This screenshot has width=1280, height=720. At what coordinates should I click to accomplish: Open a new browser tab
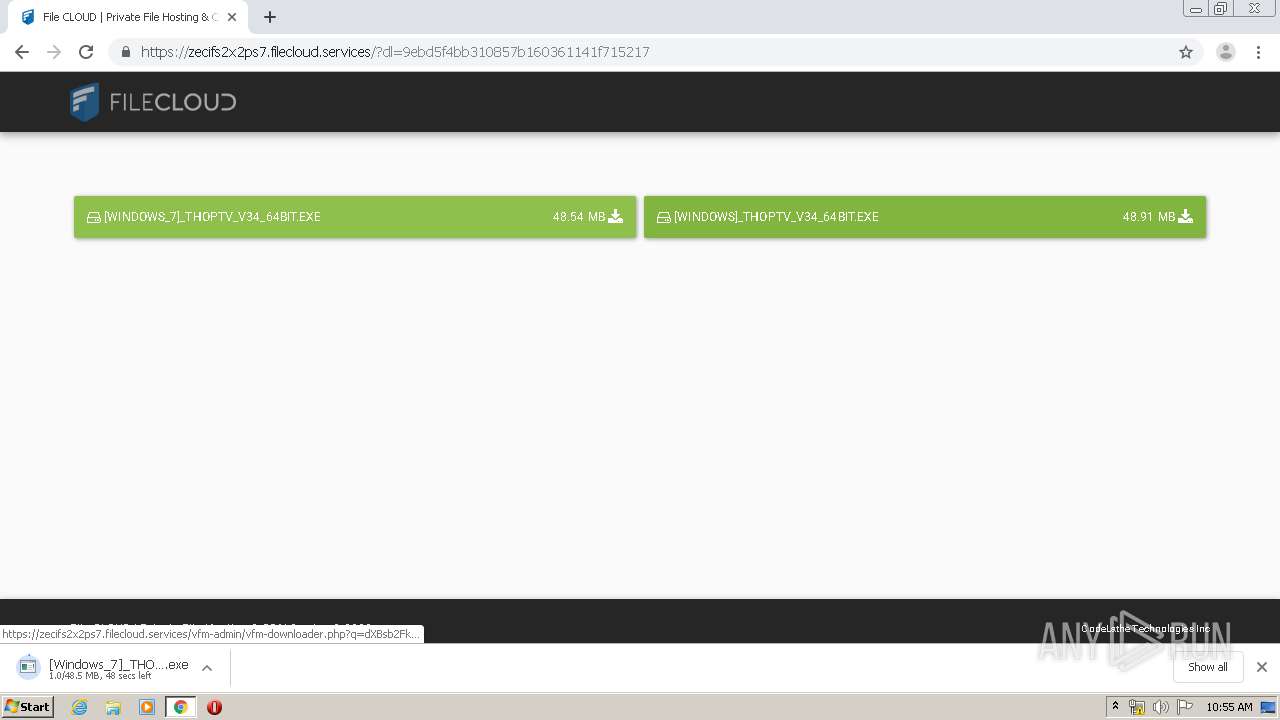click(270, 17)
